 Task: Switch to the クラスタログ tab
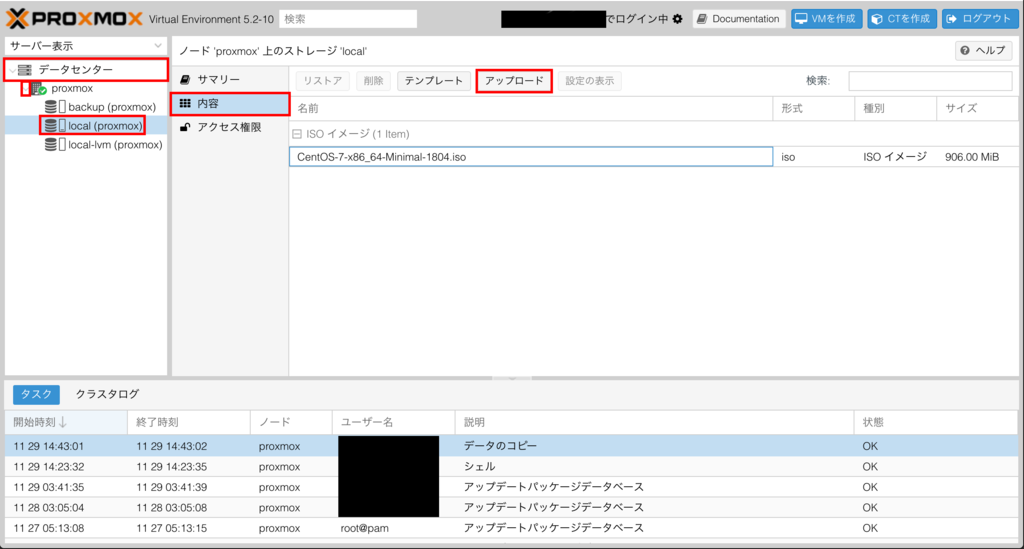click(107, 394)
